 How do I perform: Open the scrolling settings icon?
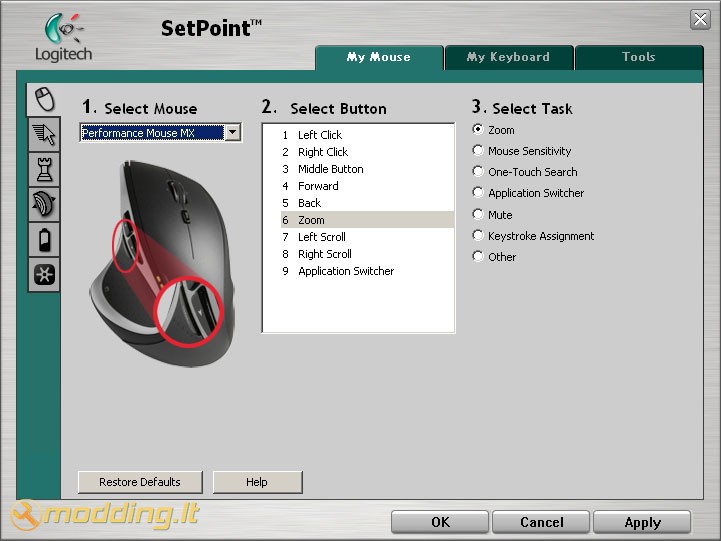[45, 204]
